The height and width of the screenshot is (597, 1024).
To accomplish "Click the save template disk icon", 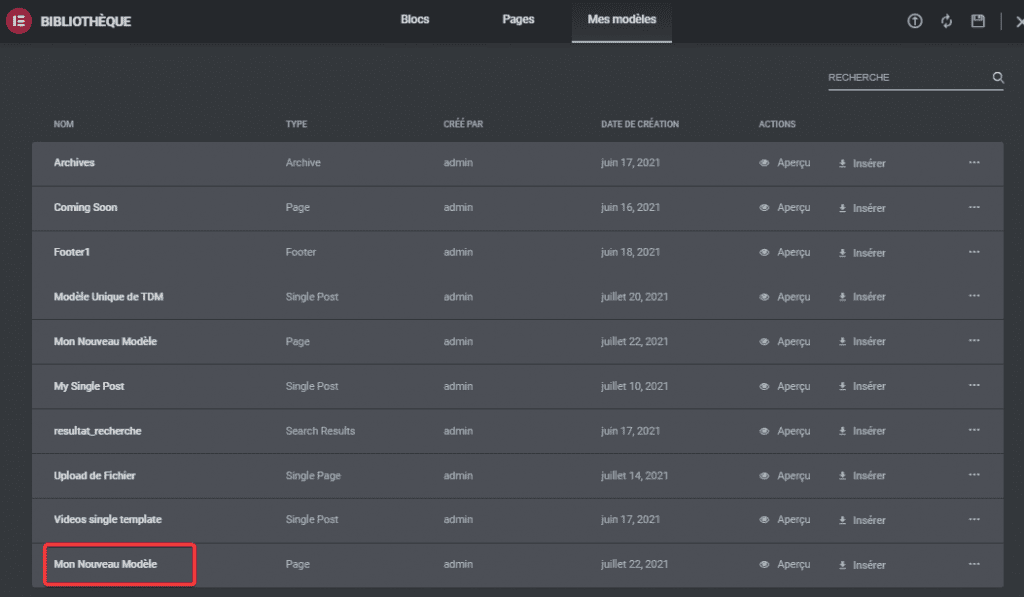I will 978,21.
